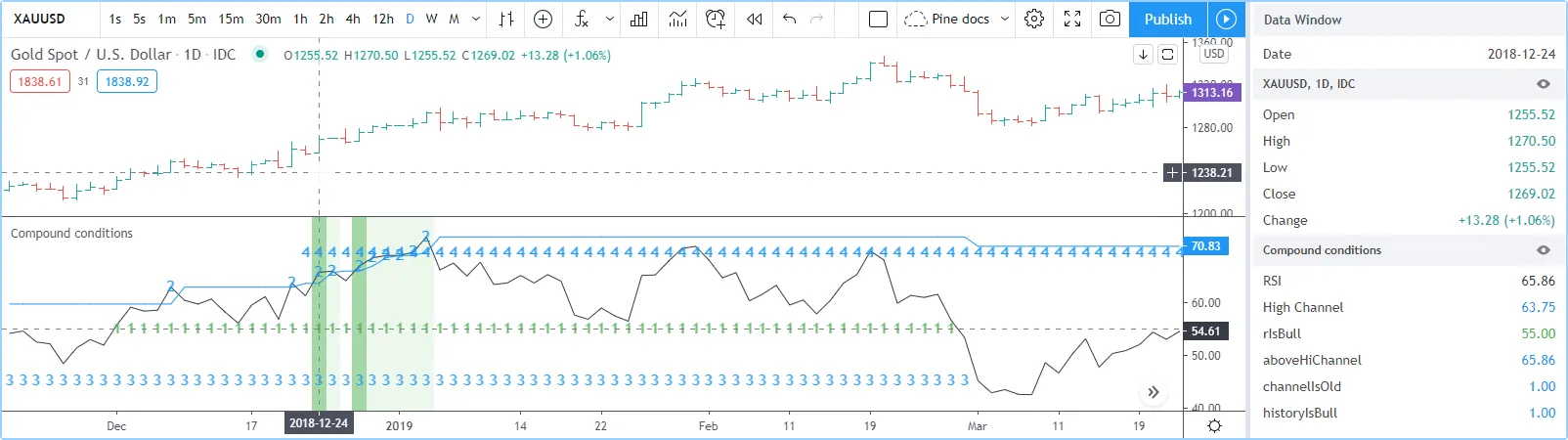Open the indicator templates dropdown arrow

pyautogui.click(x=610, y=19)
